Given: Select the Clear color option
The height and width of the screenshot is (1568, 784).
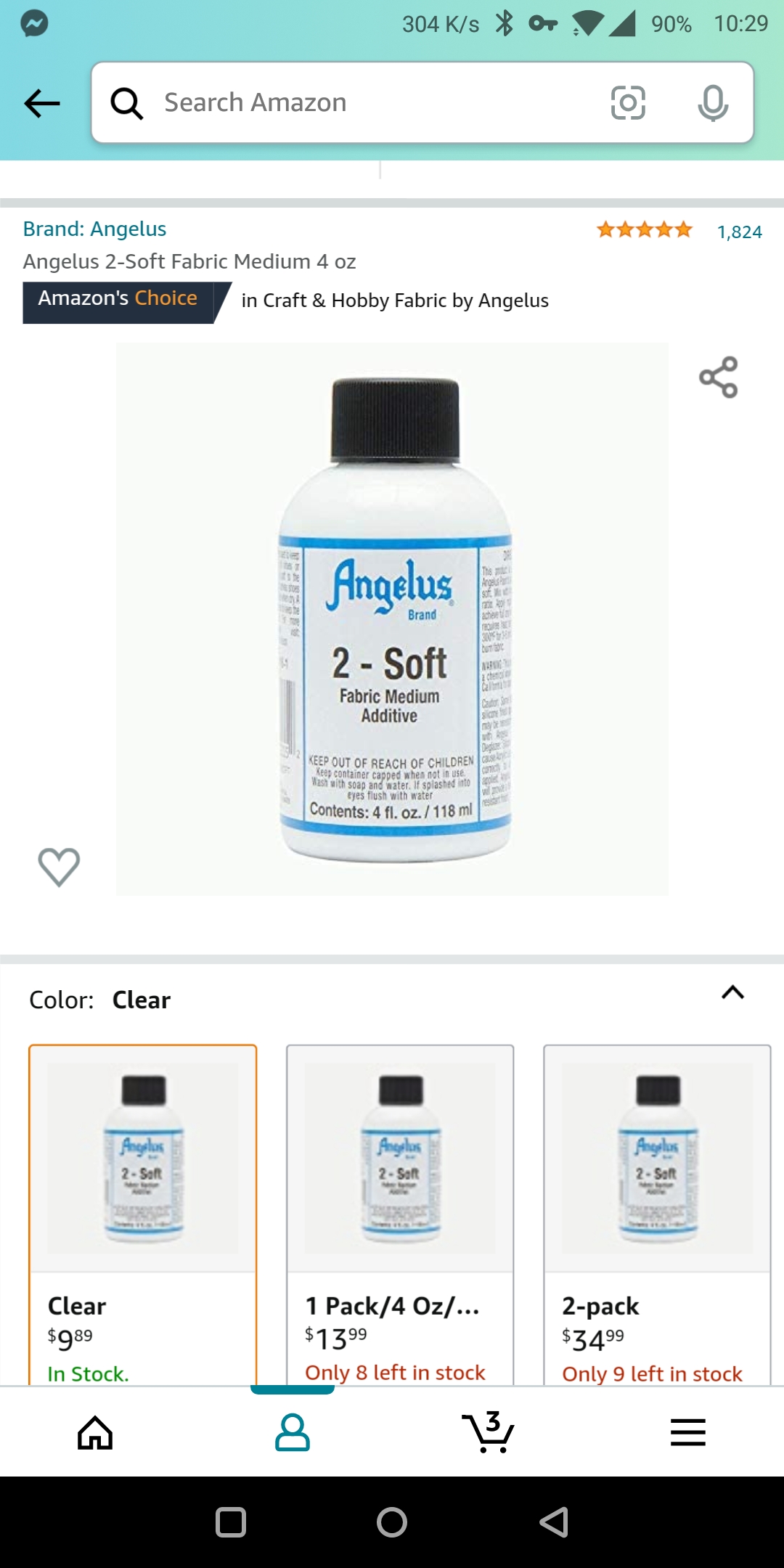Looking at the screenshot, I should tap(142, 1215).
